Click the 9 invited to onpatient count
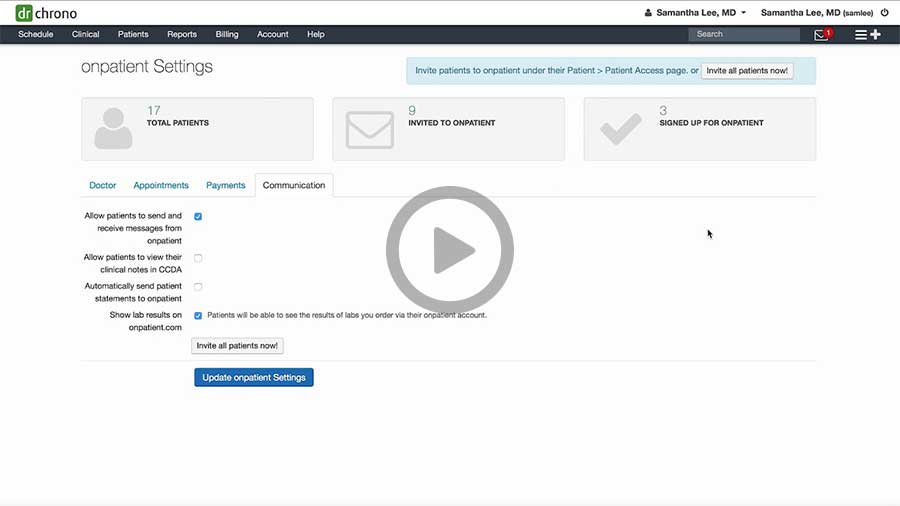900x506 pixels. point(412,110)
